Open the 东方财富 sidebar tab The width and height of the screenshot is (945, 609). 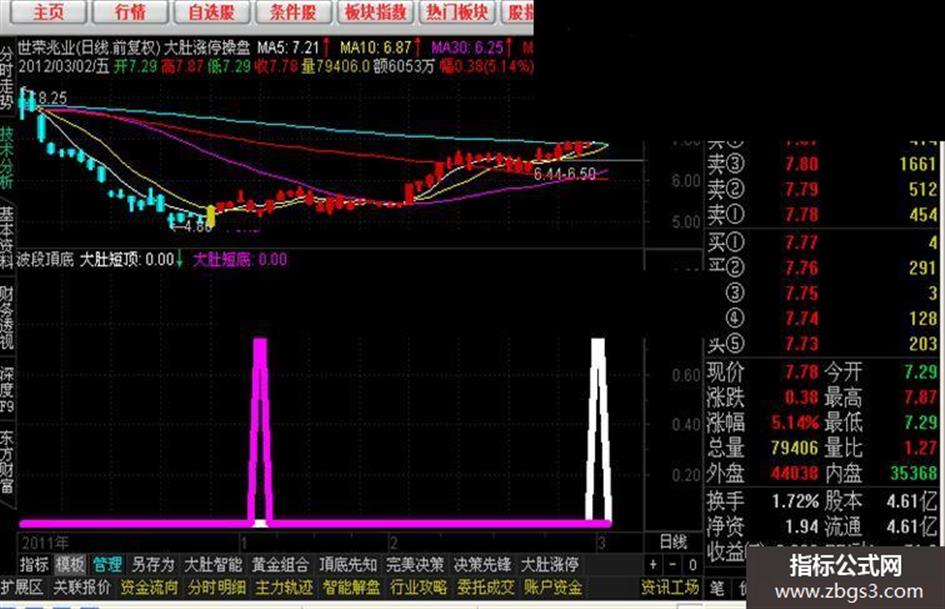(7, 462)
